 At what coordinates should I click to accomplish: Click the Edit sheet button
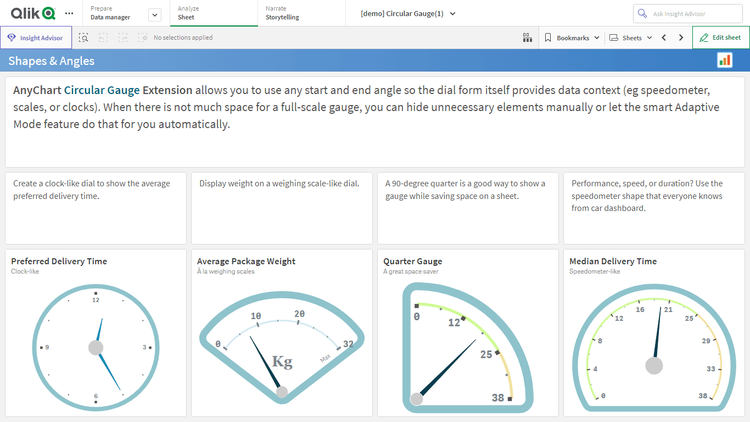(720, 37)
